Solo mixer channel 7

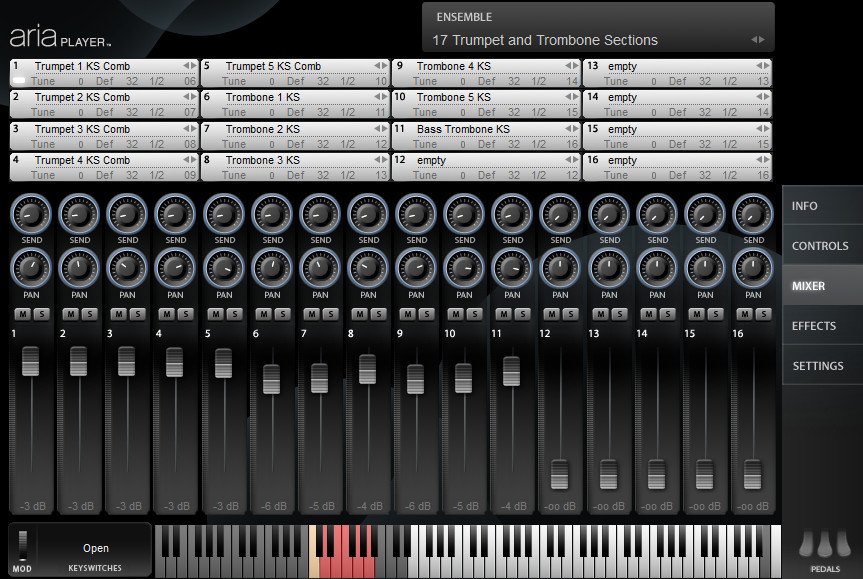point(330,314)
